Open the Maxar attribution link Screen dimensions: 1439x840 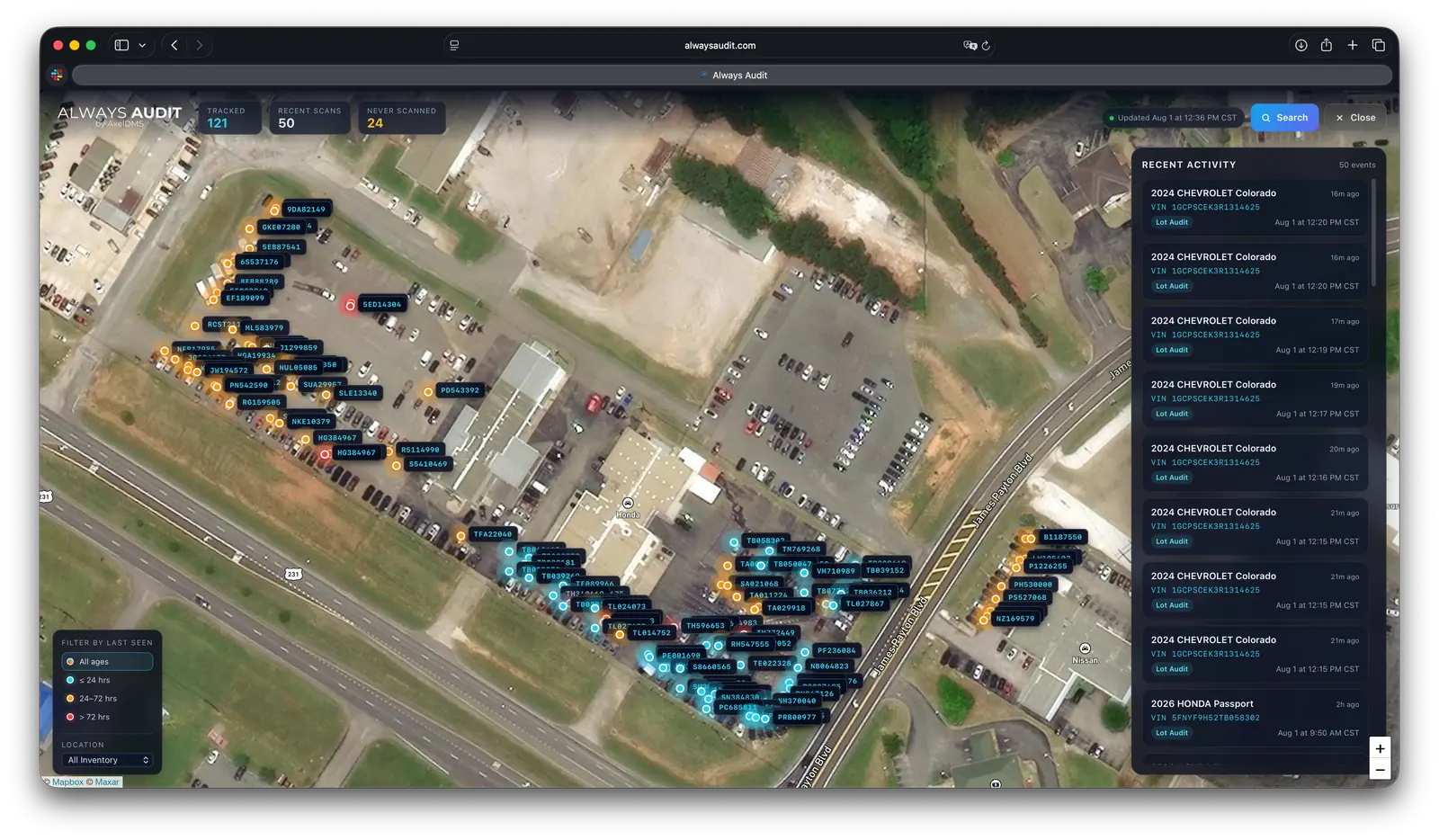[107, 782]
